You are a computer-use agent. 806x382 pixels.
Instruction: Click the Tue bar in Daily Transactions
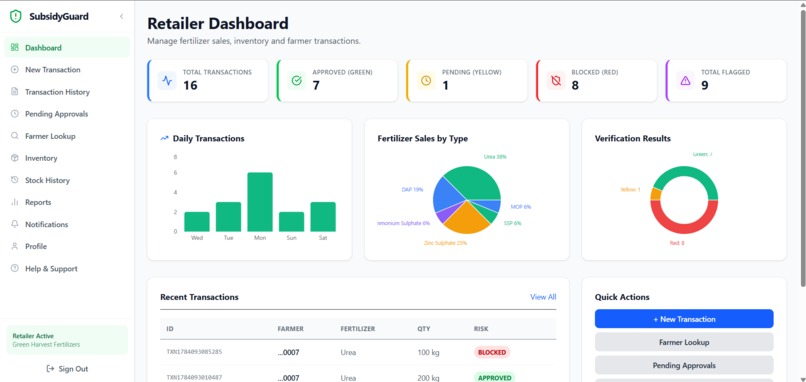click(228, 217)
